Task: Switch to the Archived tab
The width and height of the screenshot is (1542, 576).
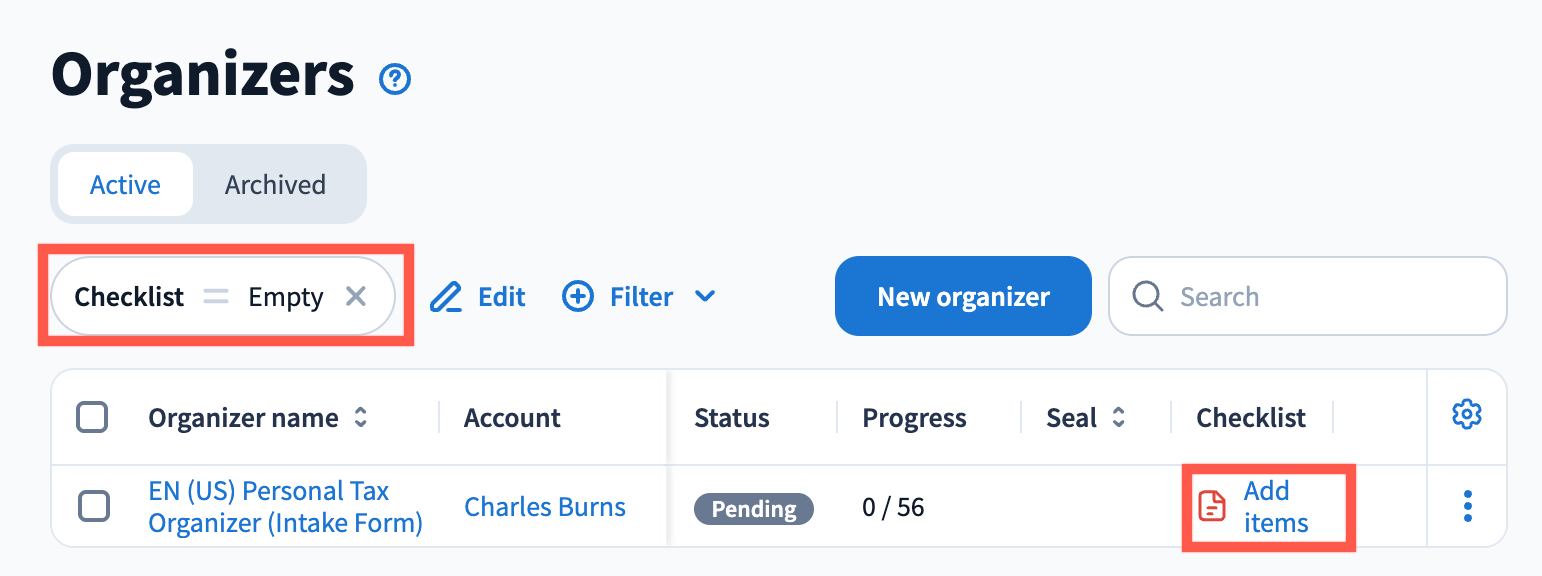Action: (x=275, y=185)
